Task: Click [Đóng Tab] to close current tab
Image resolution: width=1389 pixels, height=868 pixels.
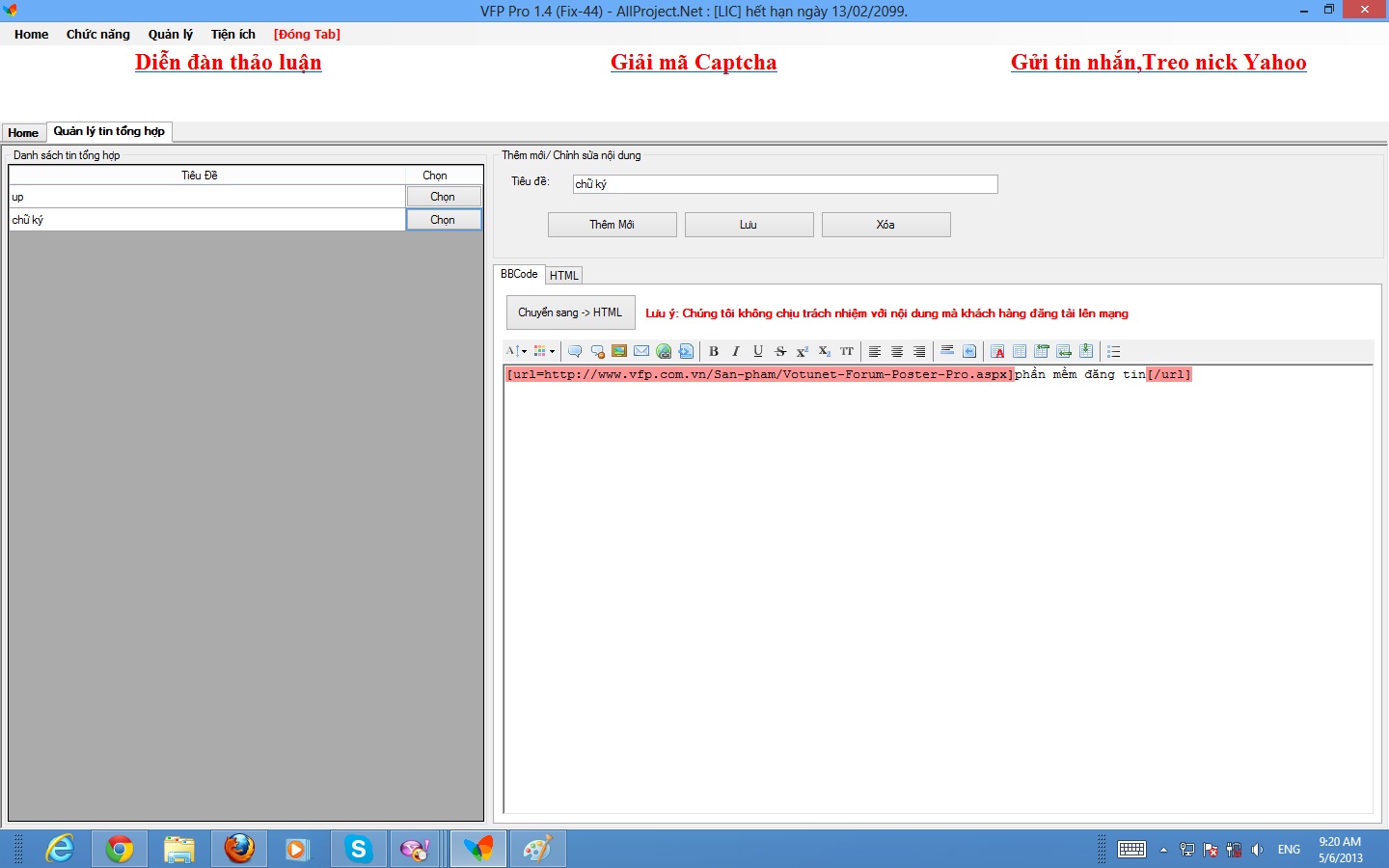Action: [307, 34]
